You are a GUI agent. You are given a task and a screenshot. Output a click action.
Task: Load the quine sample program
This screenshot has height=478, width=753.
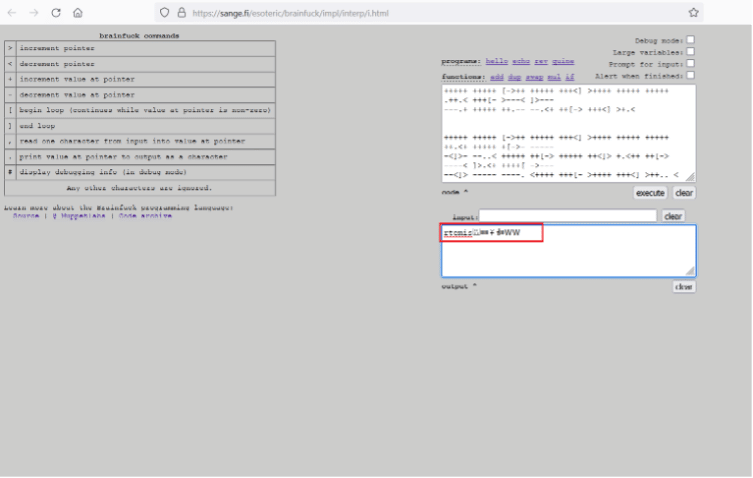pos(563,62)
